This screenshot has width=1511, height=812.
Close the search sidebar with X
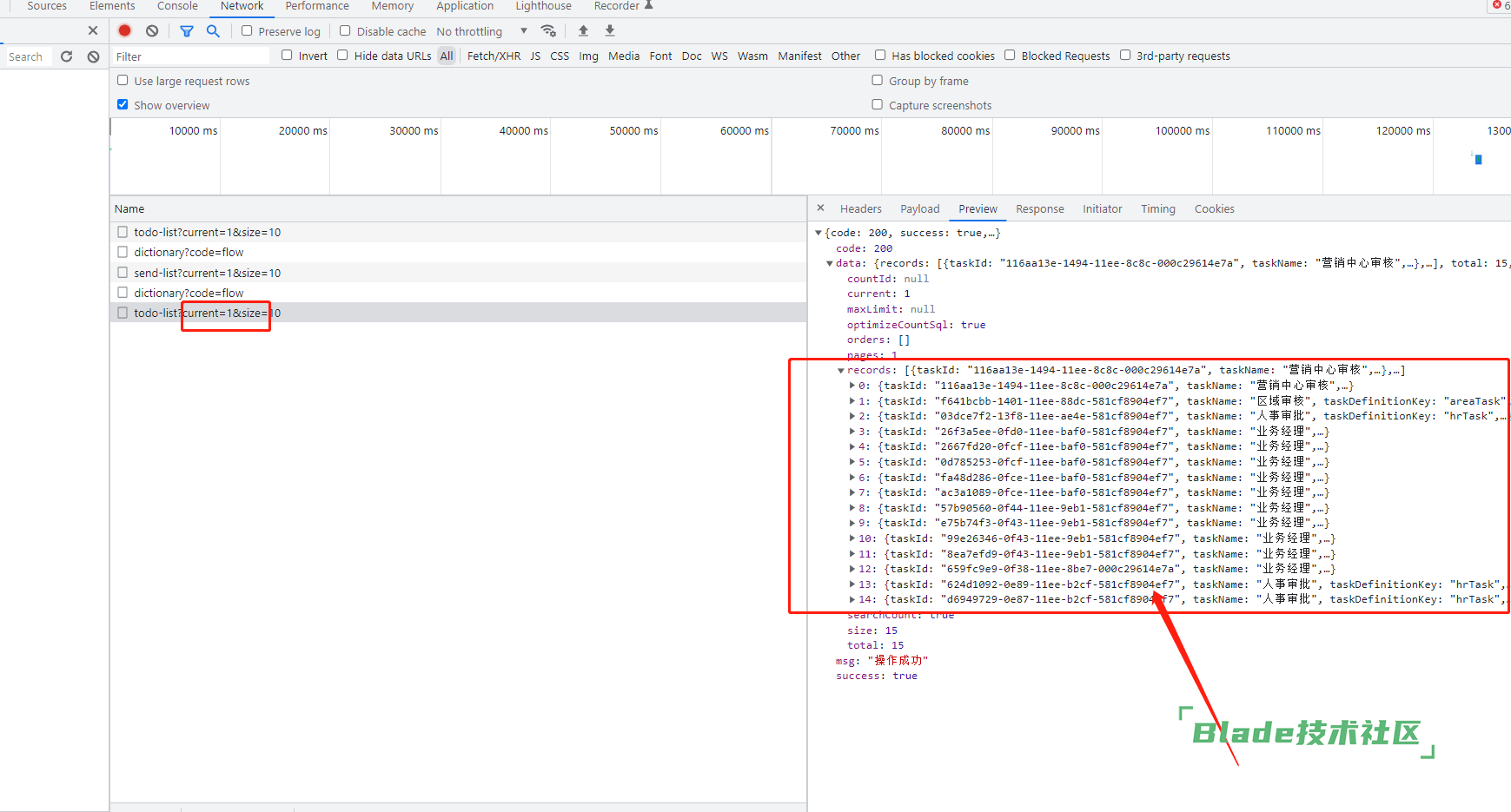[x=93, y=30]
